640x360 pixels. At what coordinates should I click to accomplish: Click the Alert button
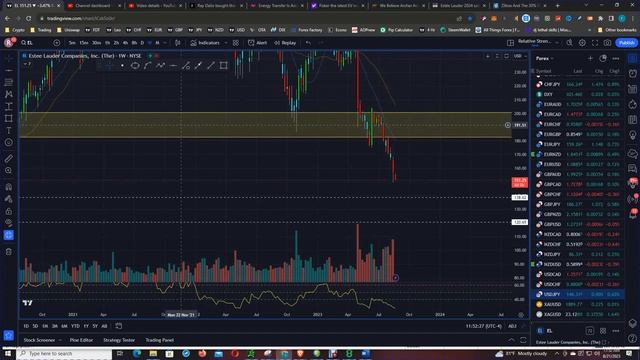pyautogui.click(x=258, y=43)
